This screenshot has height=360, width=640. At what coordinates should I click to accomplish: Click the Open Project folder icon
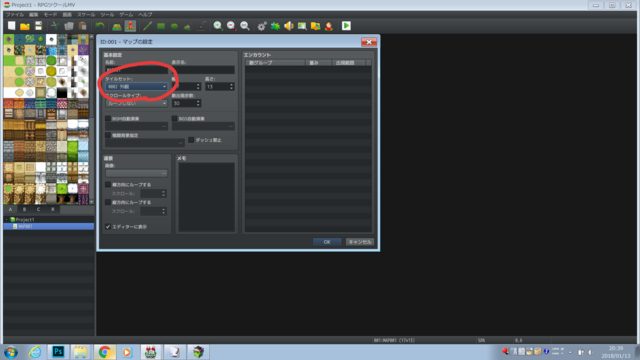25,26
